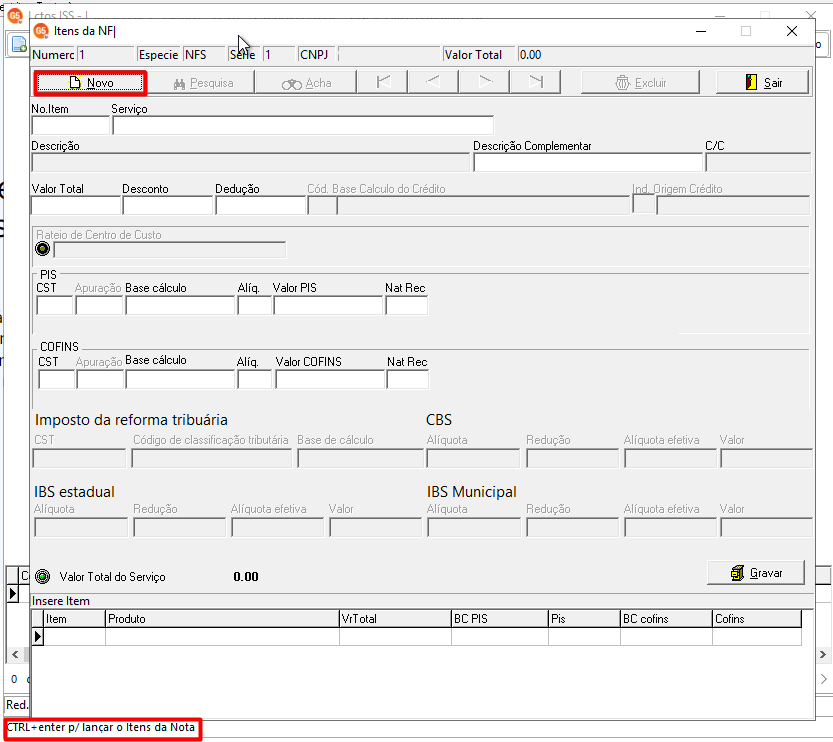The image size is (833, 742).
Task: Click the Itens da NF window app icon
Action: tap(41, 31)
